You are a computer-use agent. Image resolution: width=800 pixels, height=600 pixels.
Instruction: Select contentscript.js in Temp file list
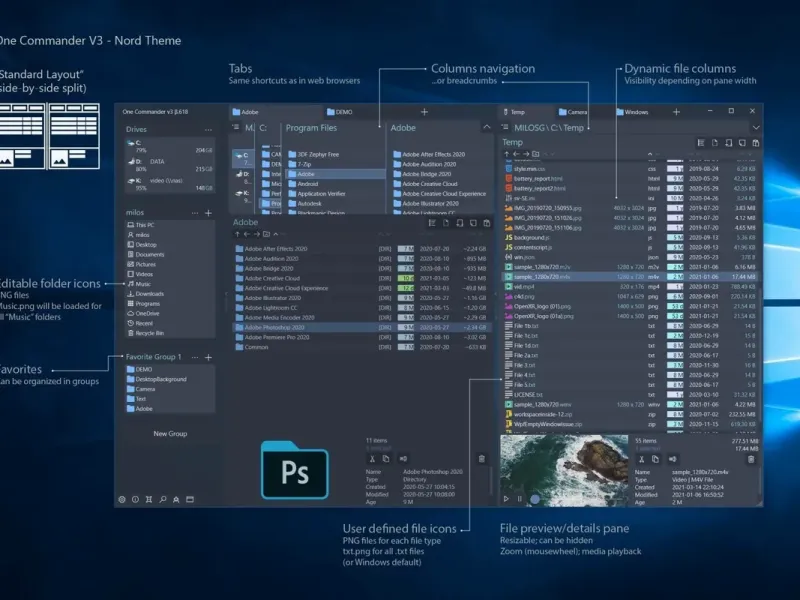631,247
